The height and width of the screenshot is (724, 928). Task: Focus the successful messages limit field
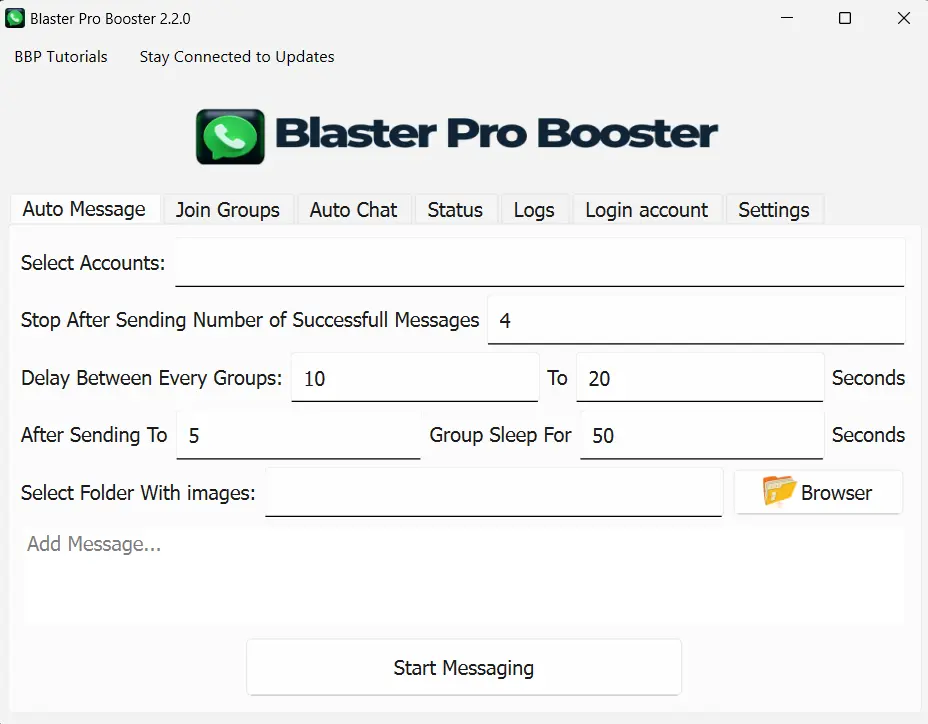[x=695, y=320]
